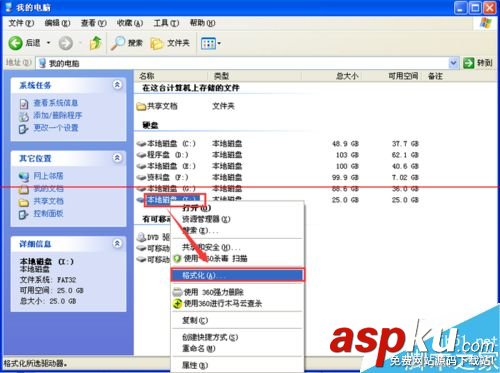Open the Search (搜索) toolbar button
The height and width of the screenshot is (373, 500).
(x=127, y=43)
